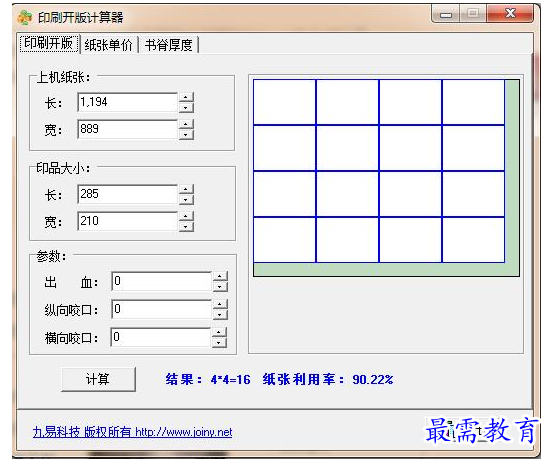Minimize the 印刷开版计算器 window
547x462 pixels.
click(x=445, y=14)
